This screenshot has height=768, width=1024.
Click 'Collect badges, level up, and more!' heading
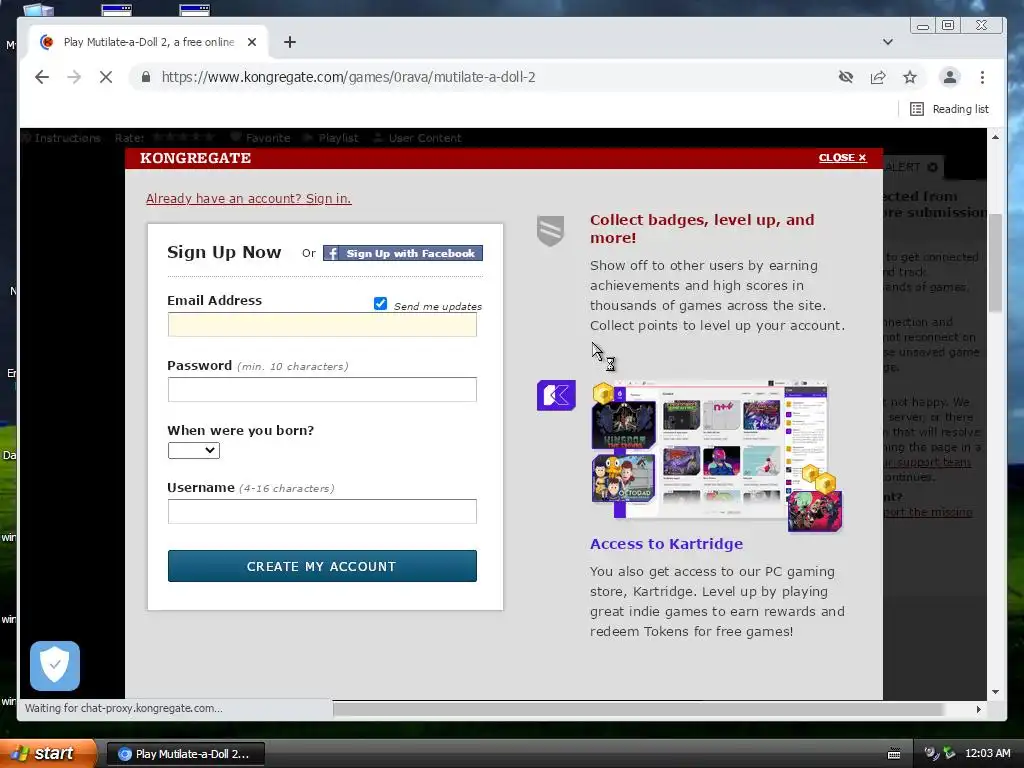coord(702,229)
